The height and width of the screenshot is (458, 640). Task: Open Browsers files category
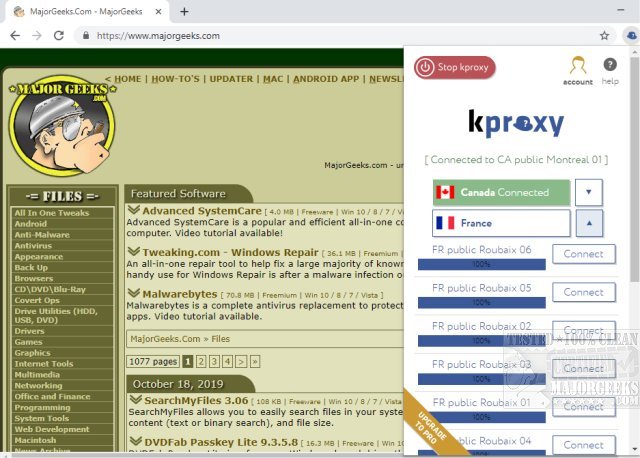[x=34, y=278]
